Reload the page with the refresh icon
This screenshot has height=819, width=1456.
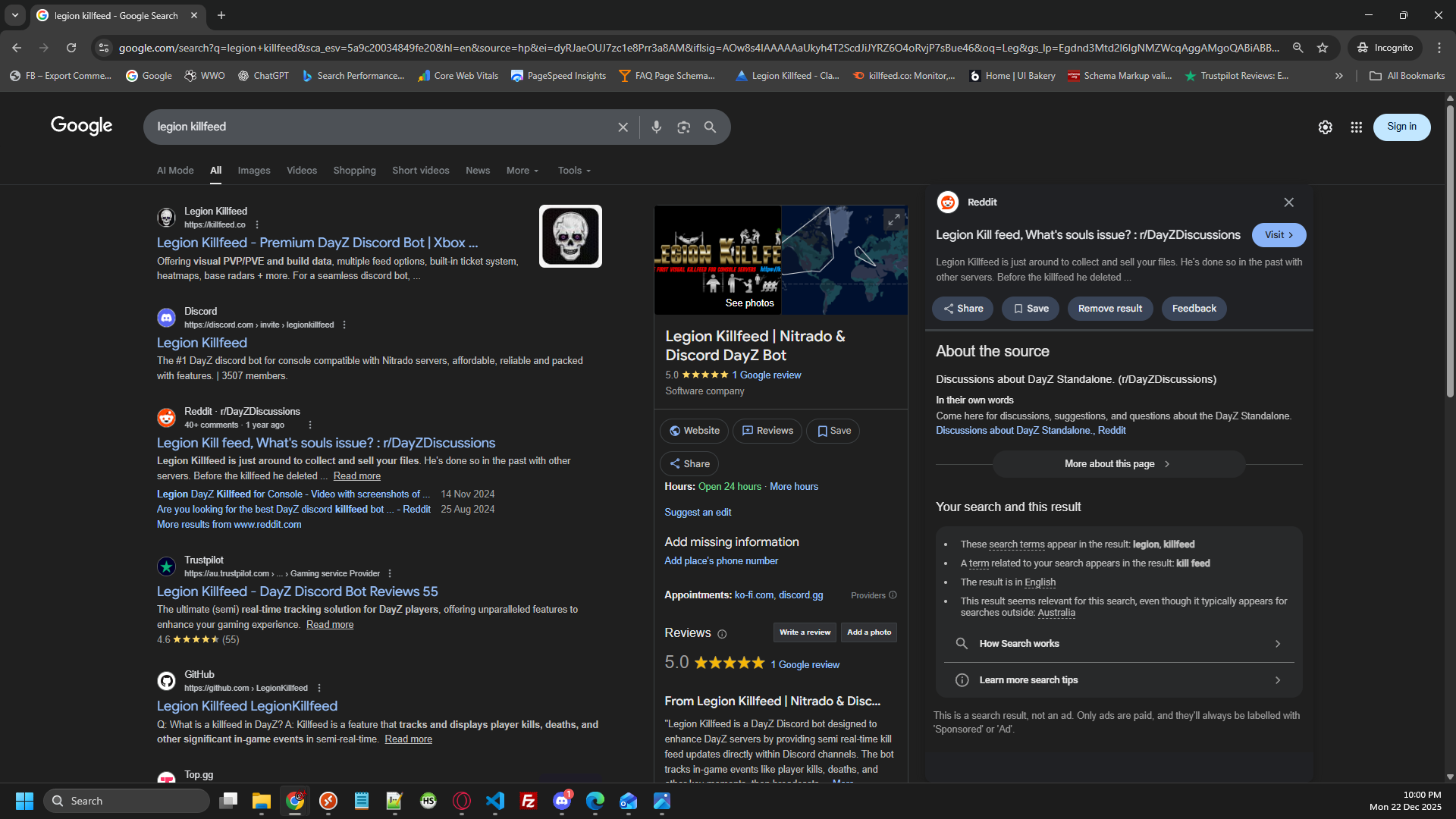71,48
